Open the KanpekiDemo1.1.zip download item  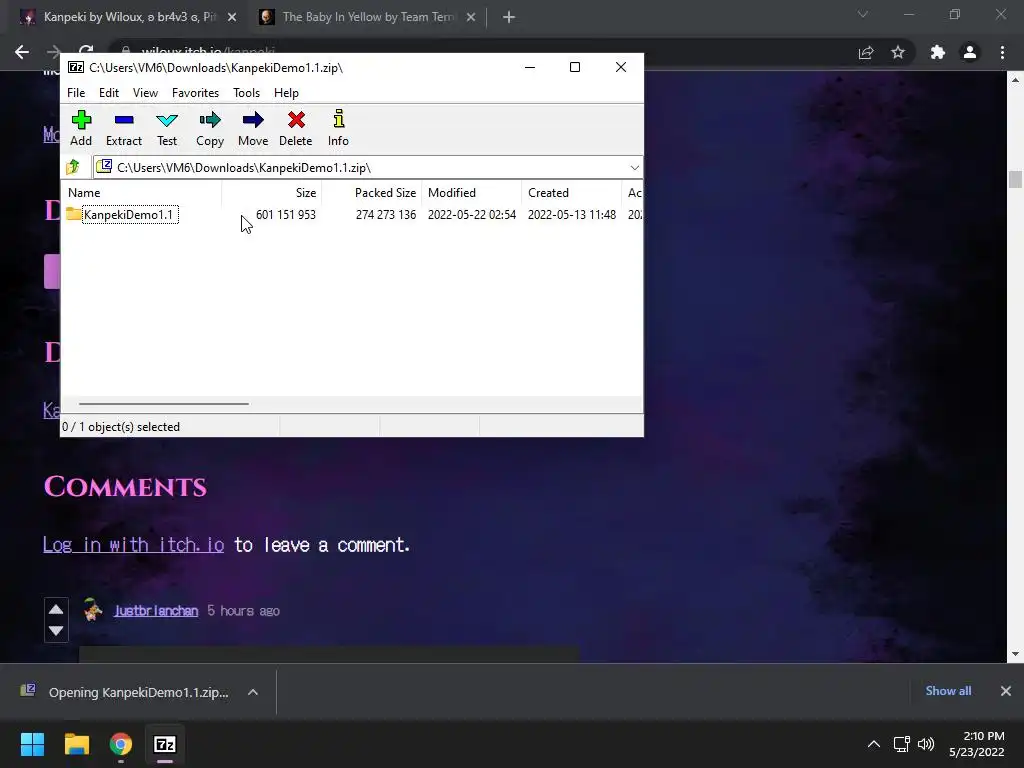(x=125, y=692)
